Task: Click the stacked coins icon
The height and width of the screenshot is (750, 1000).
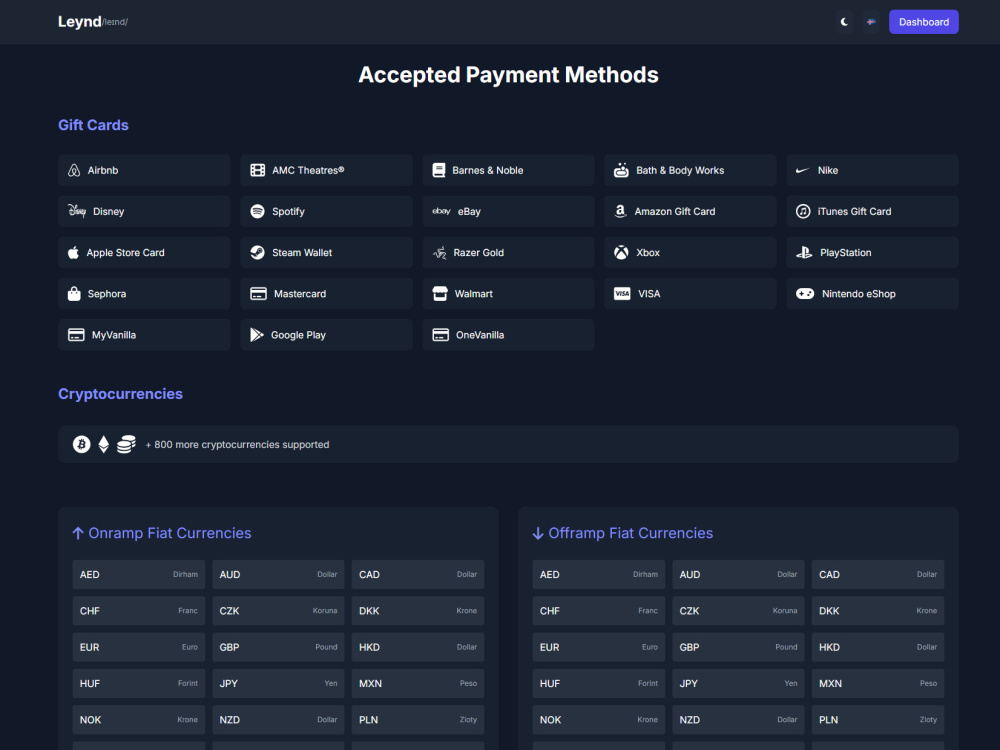Action: pos(126,444)
